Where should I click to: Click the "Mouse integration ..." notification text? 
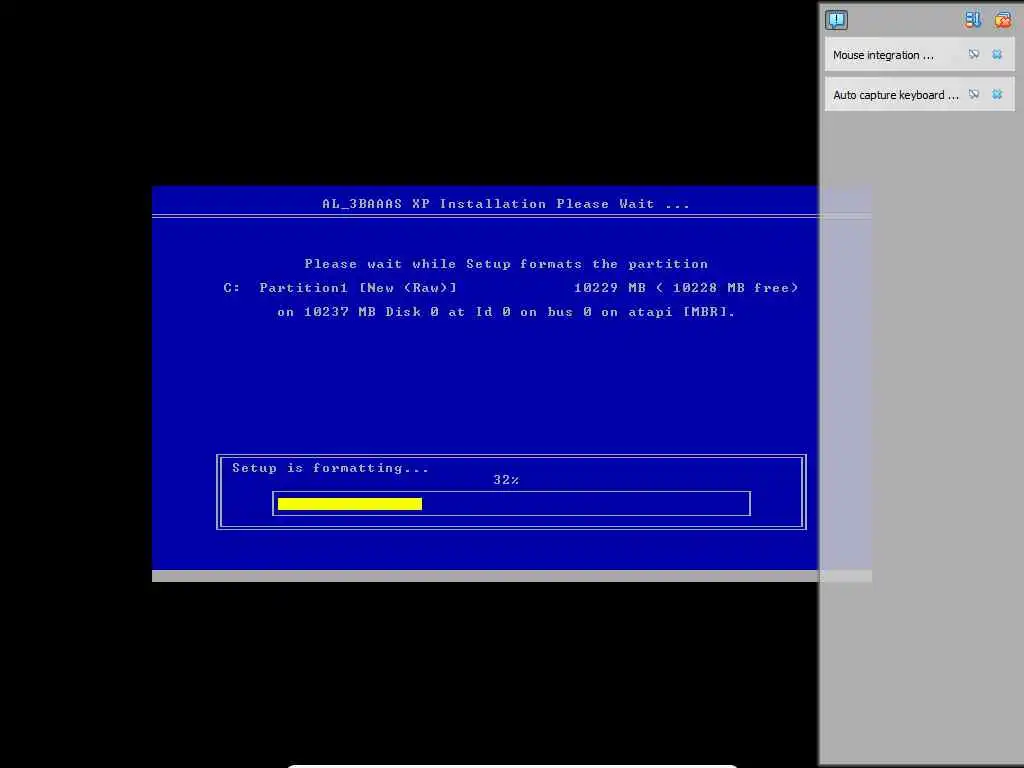pos(883,56)
